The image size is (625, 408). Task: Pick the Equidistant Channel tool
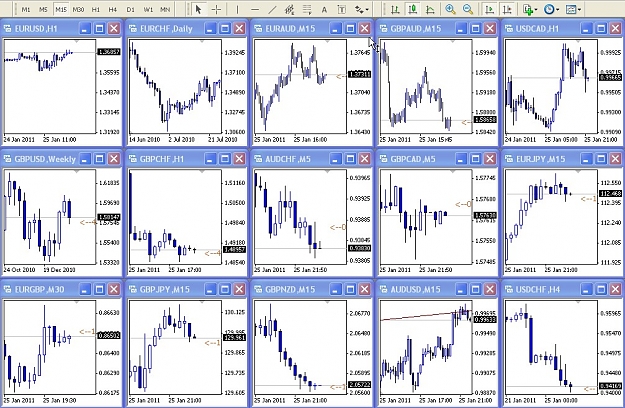click(x=290, y=9)
